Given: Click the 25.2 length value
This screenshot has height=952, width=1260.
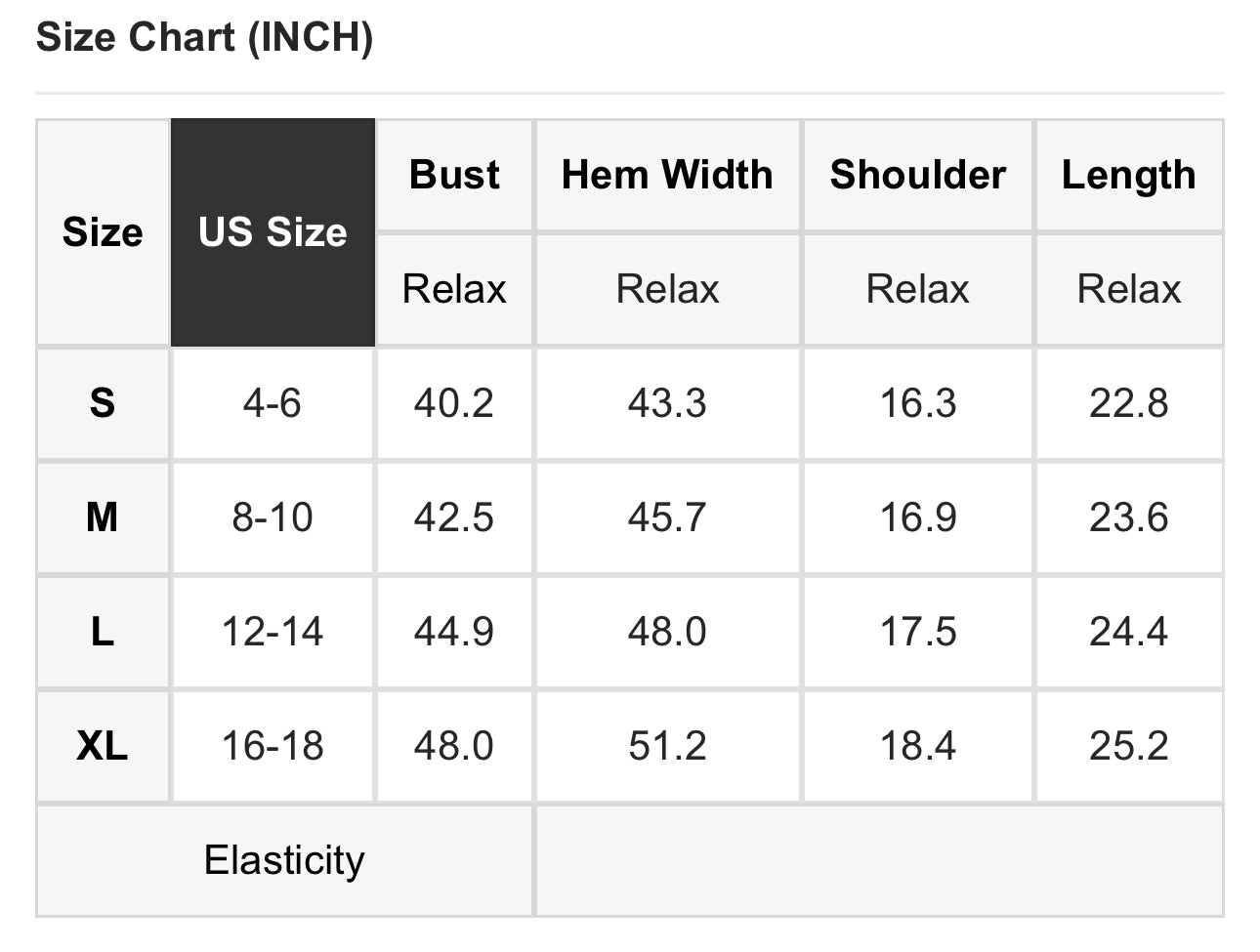Looking at the screenshot, I should point(1128,746).
